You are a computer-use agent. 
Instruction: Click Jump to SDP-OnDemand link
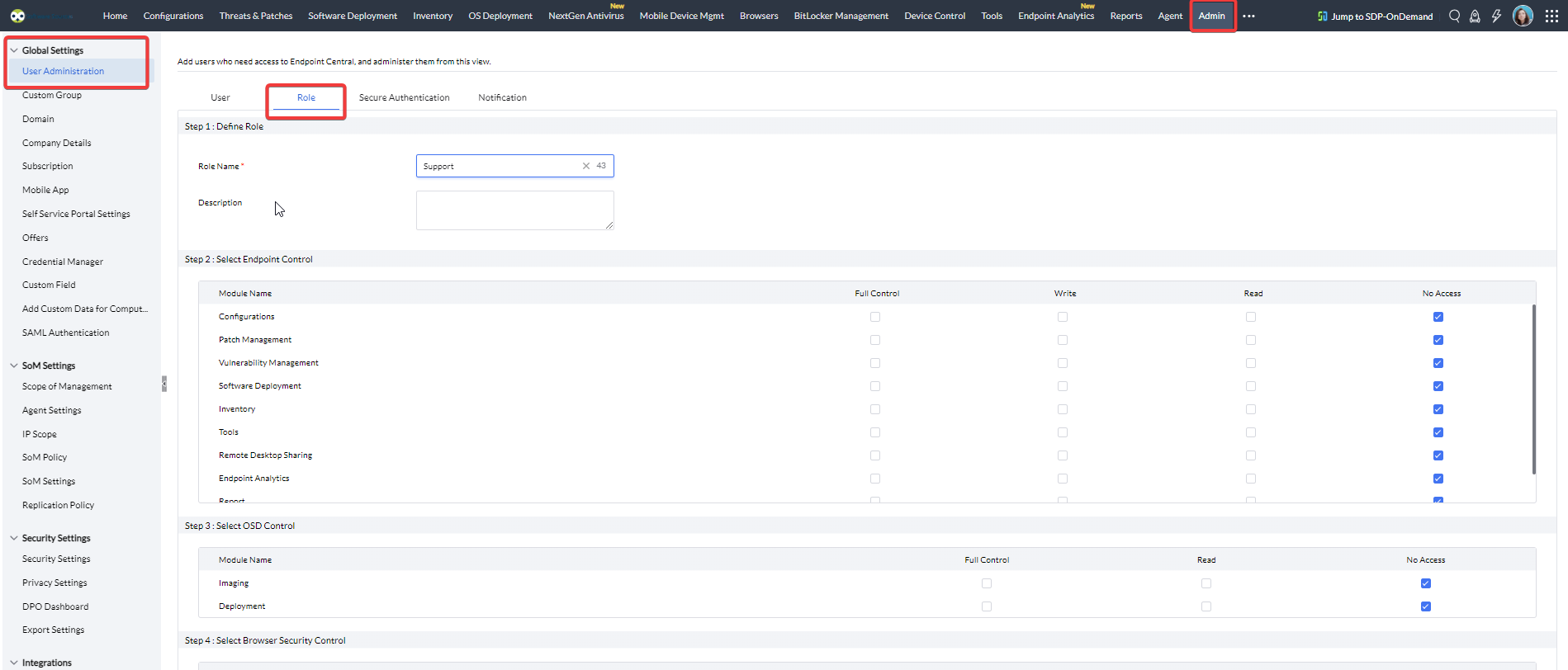coord(1375,16)
